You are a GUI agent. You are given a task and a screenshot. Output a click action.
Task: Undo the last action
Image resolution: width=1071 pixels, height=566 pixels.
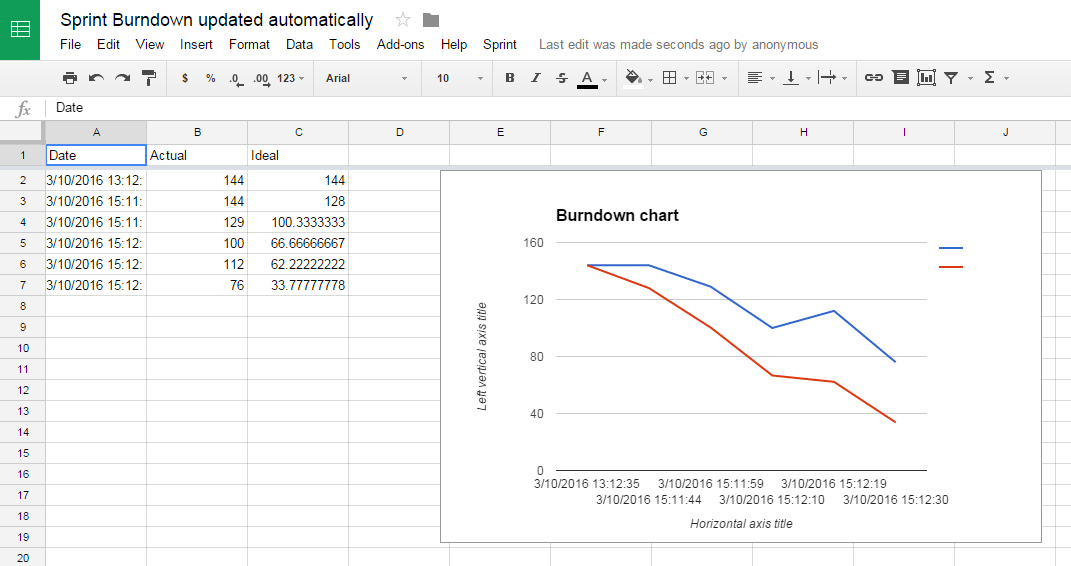pos(96,78)
